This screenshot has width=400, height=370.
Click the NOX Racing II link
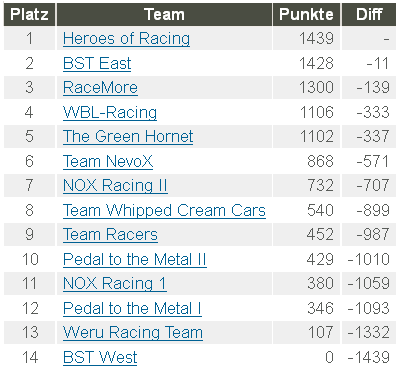click(115, 186)
